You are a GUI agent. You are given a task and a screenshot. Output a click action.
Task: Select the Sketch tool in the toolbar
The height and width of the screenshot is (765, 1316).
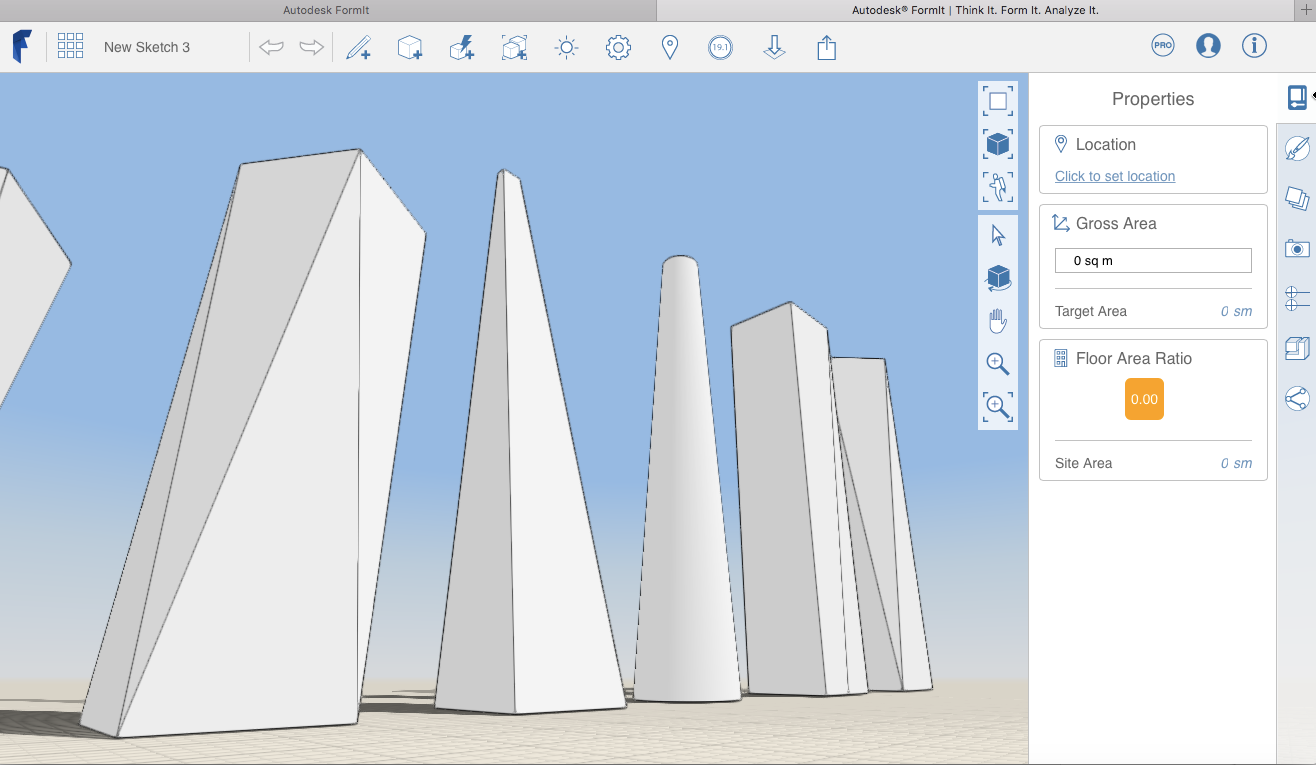coord(359,47)
